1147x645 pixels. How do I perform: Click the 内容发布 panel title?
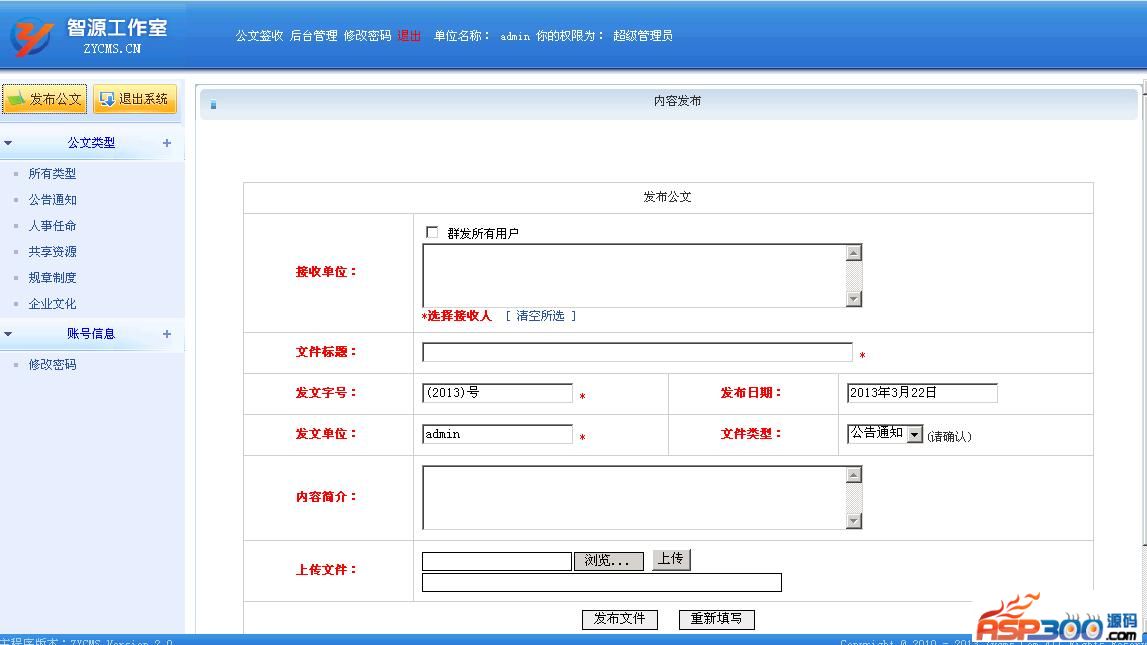click(x=677, y=101)
